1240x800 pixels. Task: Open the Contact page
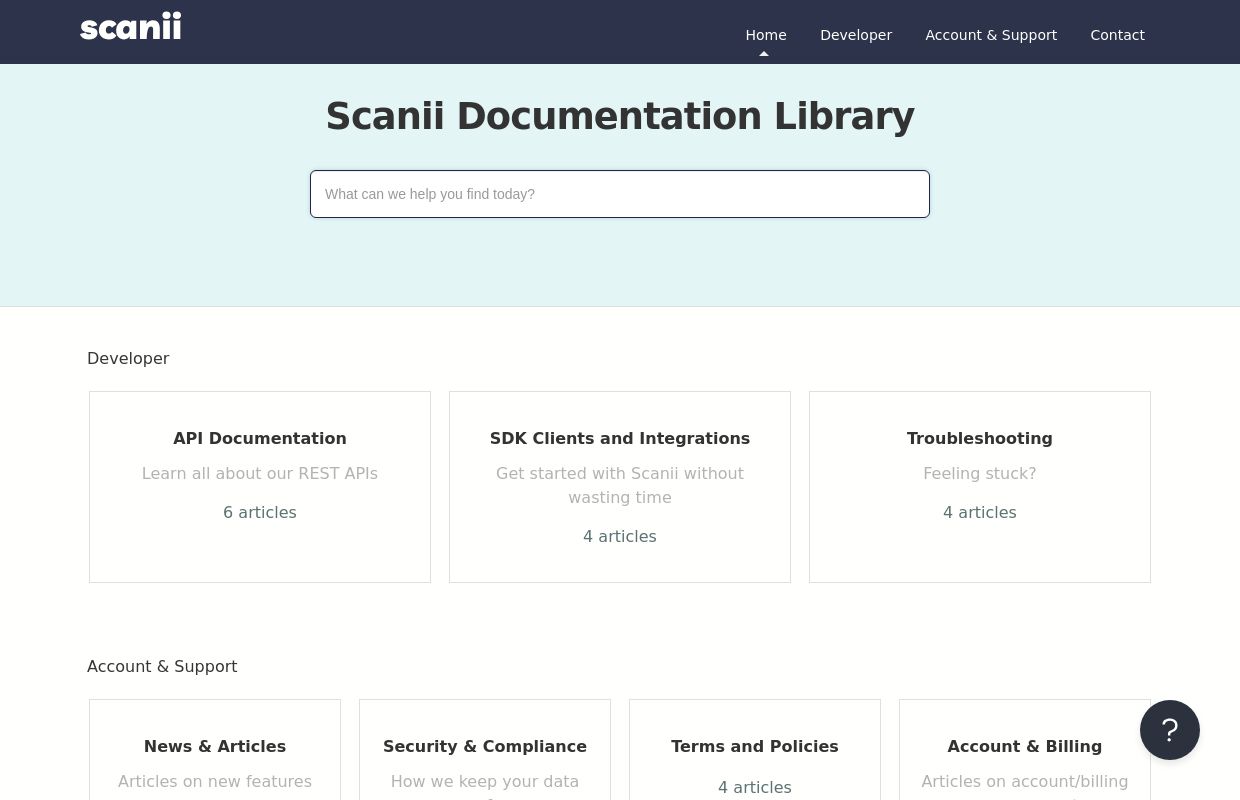coord(1117,35)
